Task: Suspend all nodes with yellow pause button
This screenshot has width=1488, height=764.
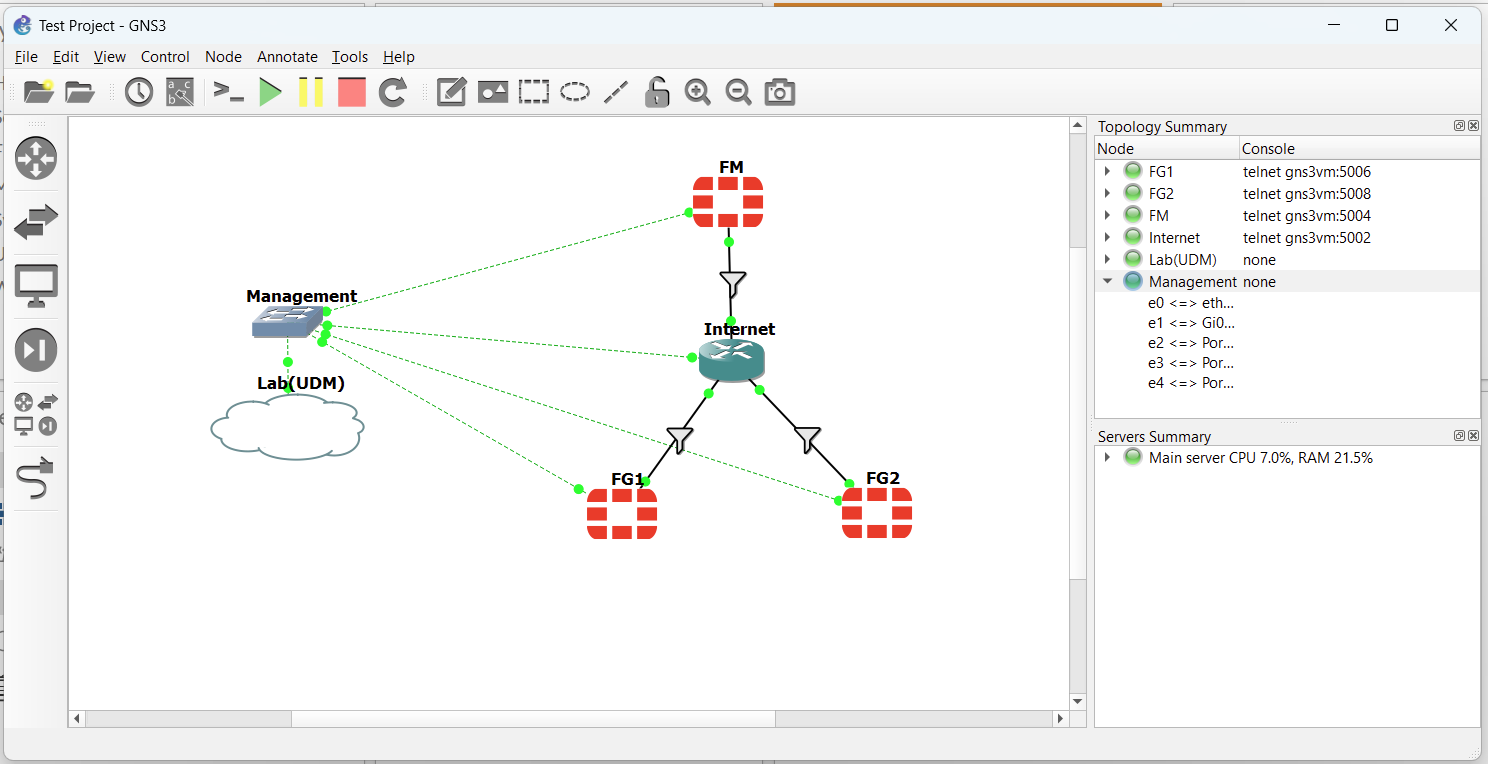Action: click(311, 93)
